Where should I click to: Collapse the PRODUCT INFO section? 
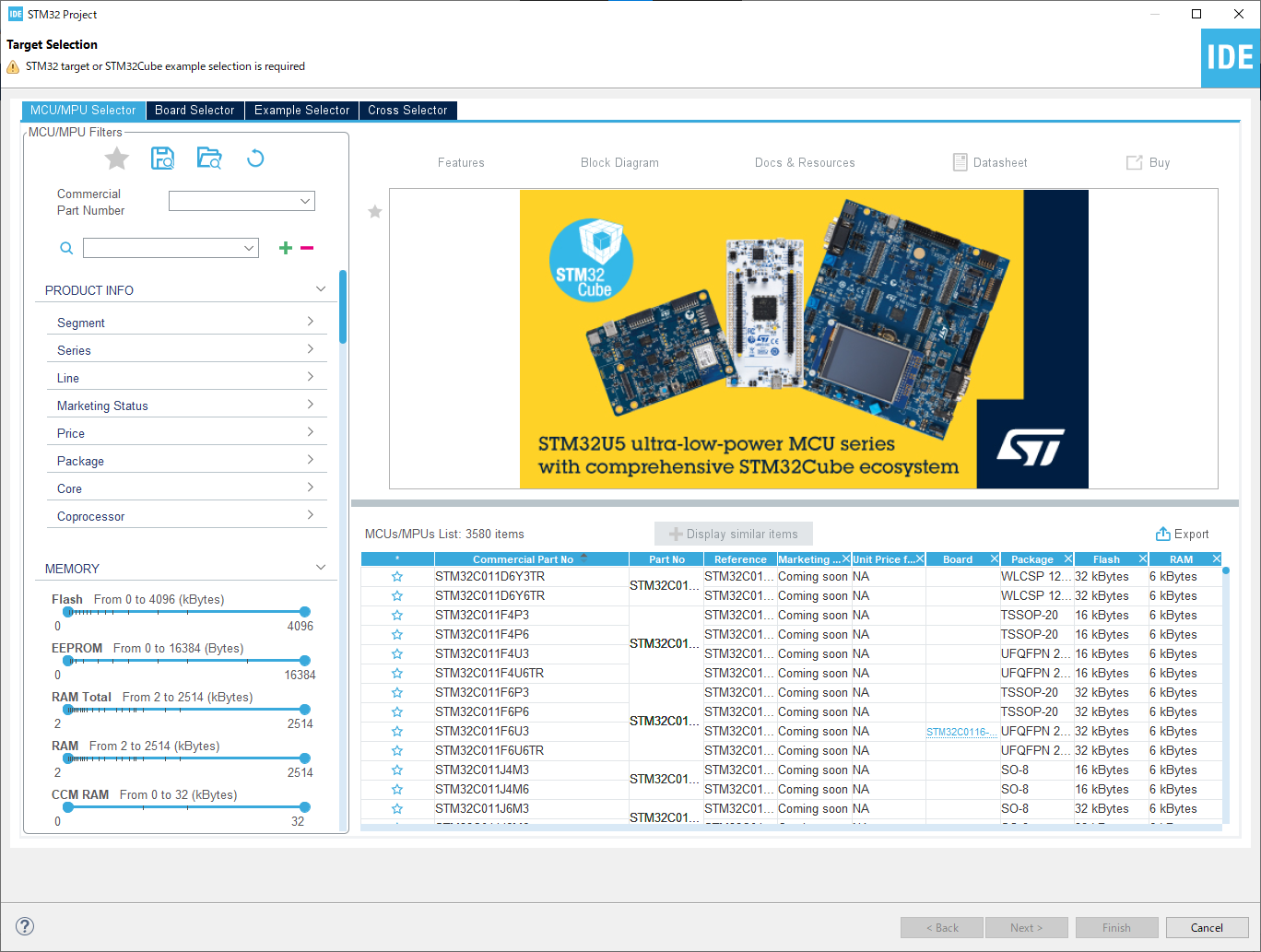[x=320, y=289]
